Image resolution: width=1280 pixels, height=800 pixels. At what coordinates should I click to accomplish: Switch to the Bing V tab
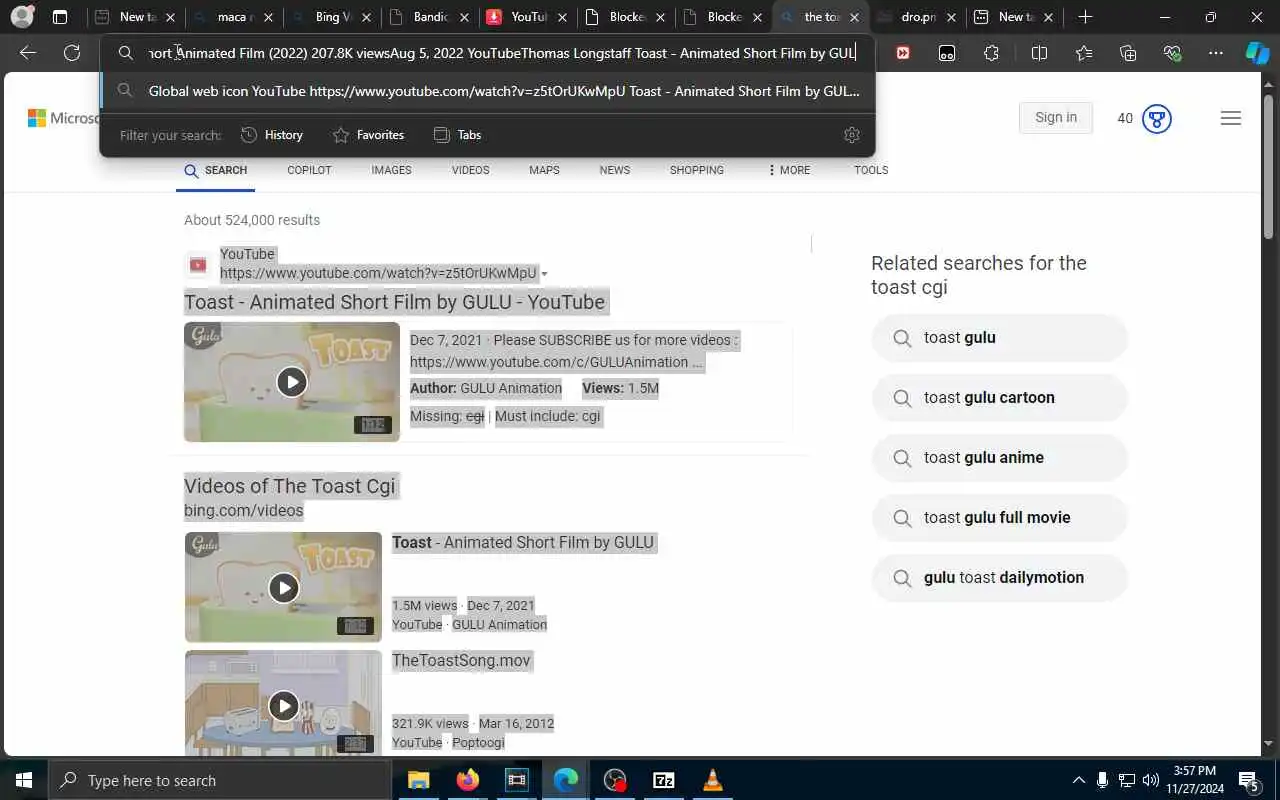(x=332, y=17)
